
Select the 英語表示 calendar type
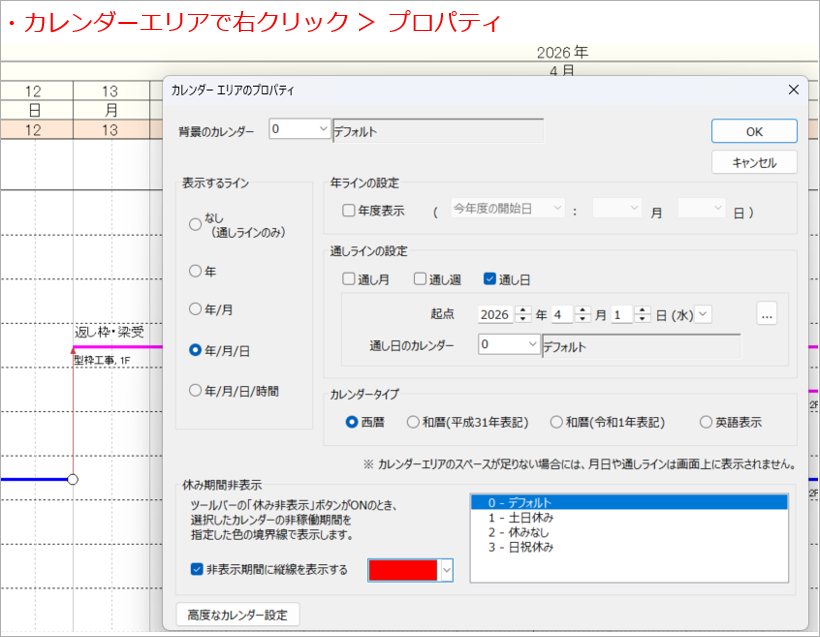(707, 422)
